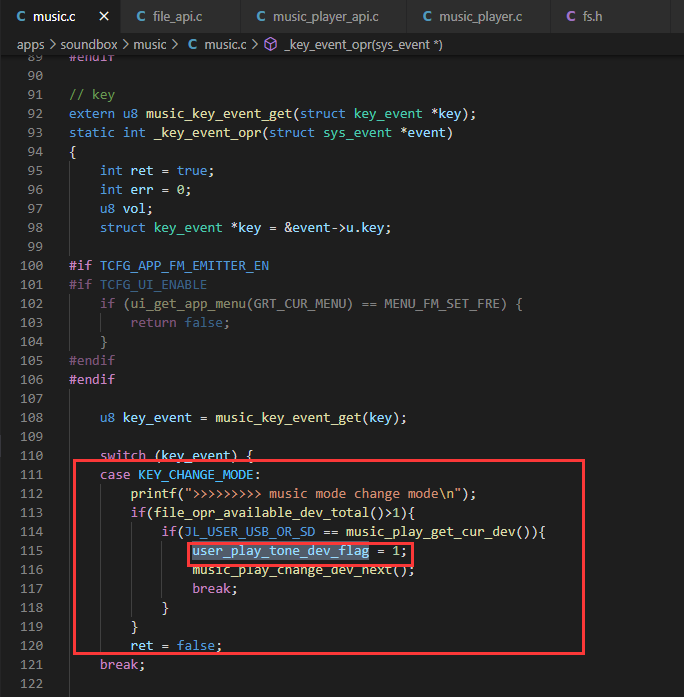Click line number 111 in the gutter

32,474
